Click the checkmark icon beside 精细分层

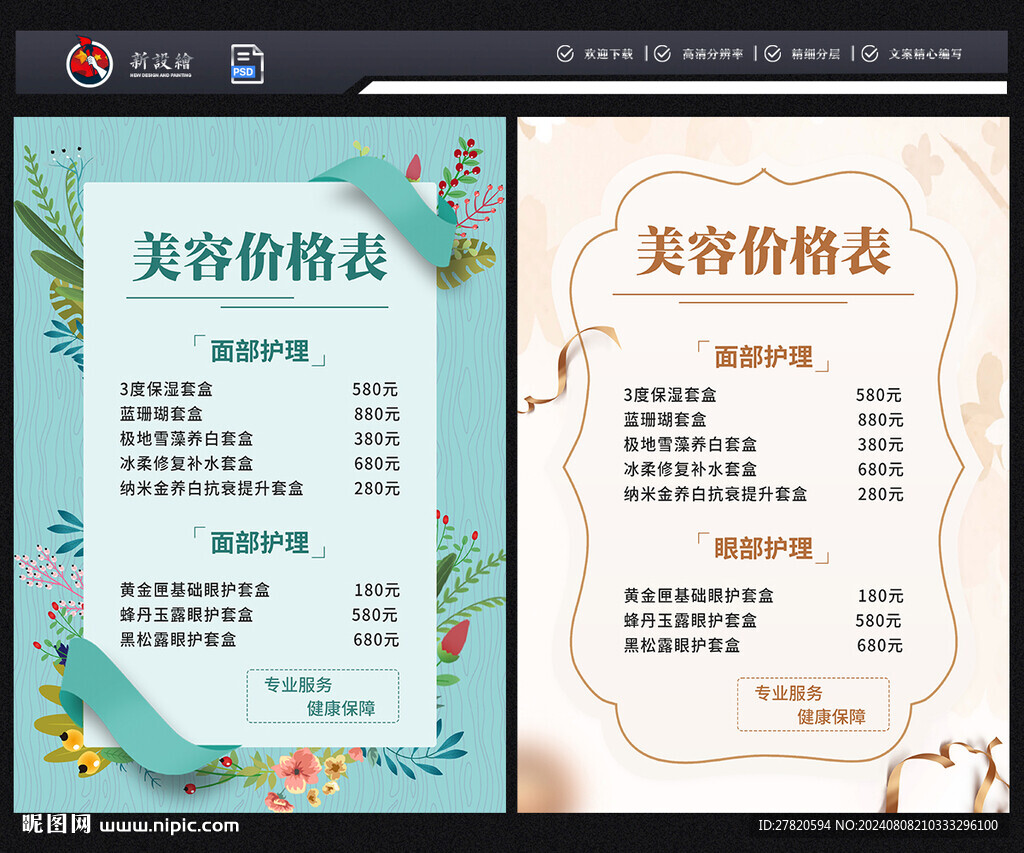[773, 54]
